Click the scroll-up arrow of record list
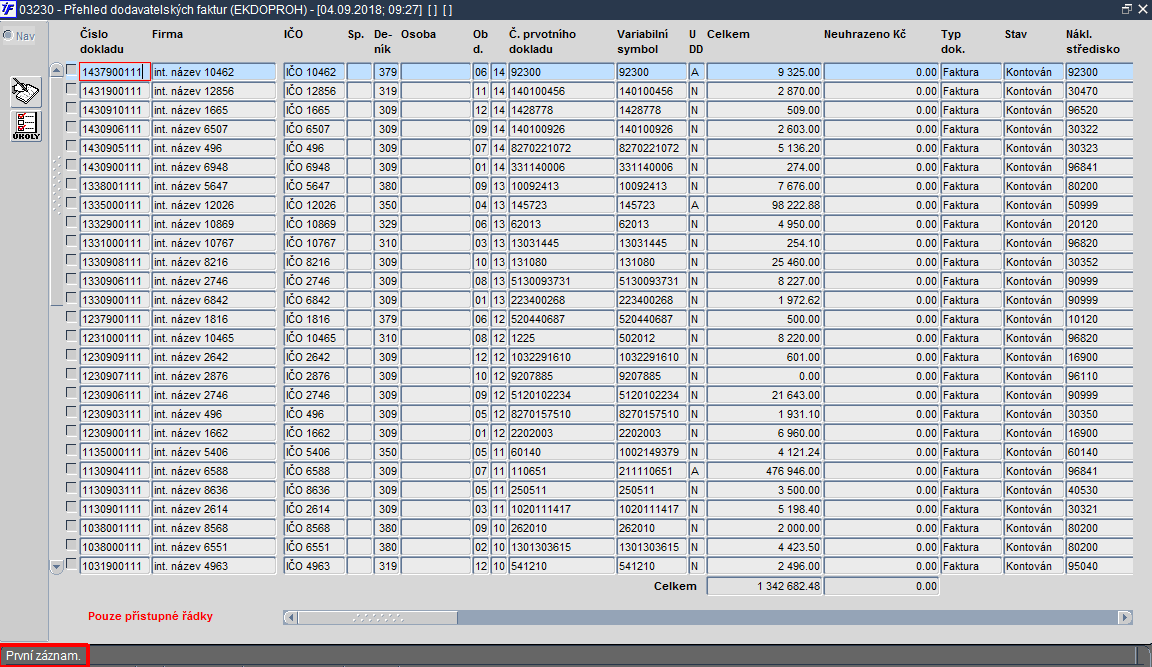Image resolution: width=1152 pixels, height=667 pixels. coord(57,71)
